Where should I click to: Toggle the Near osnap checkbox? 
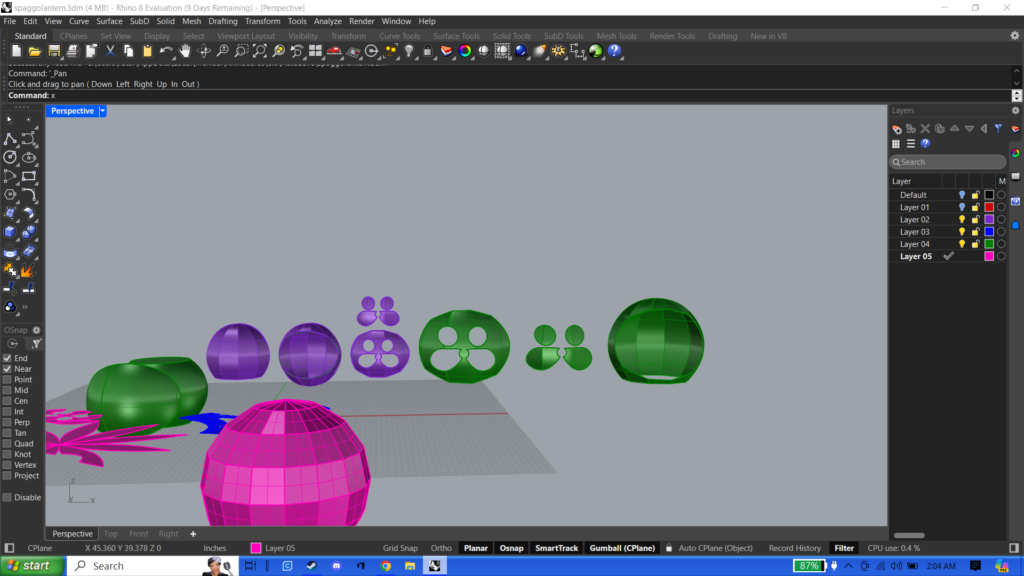pyautogui.click(x=7, y=369)
